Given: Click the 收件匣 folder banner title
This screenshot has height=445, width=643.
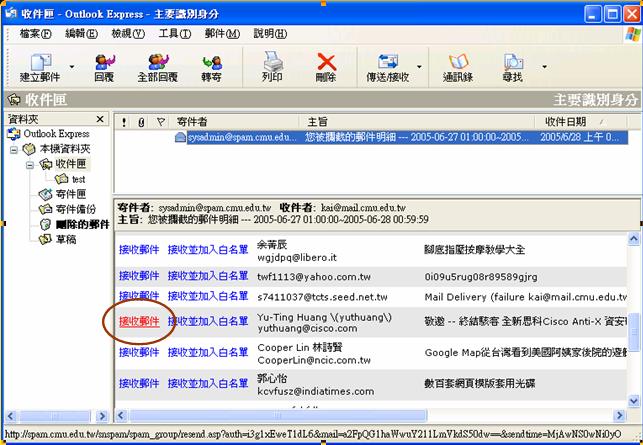Looking at the screenshot, I should 45,100.
